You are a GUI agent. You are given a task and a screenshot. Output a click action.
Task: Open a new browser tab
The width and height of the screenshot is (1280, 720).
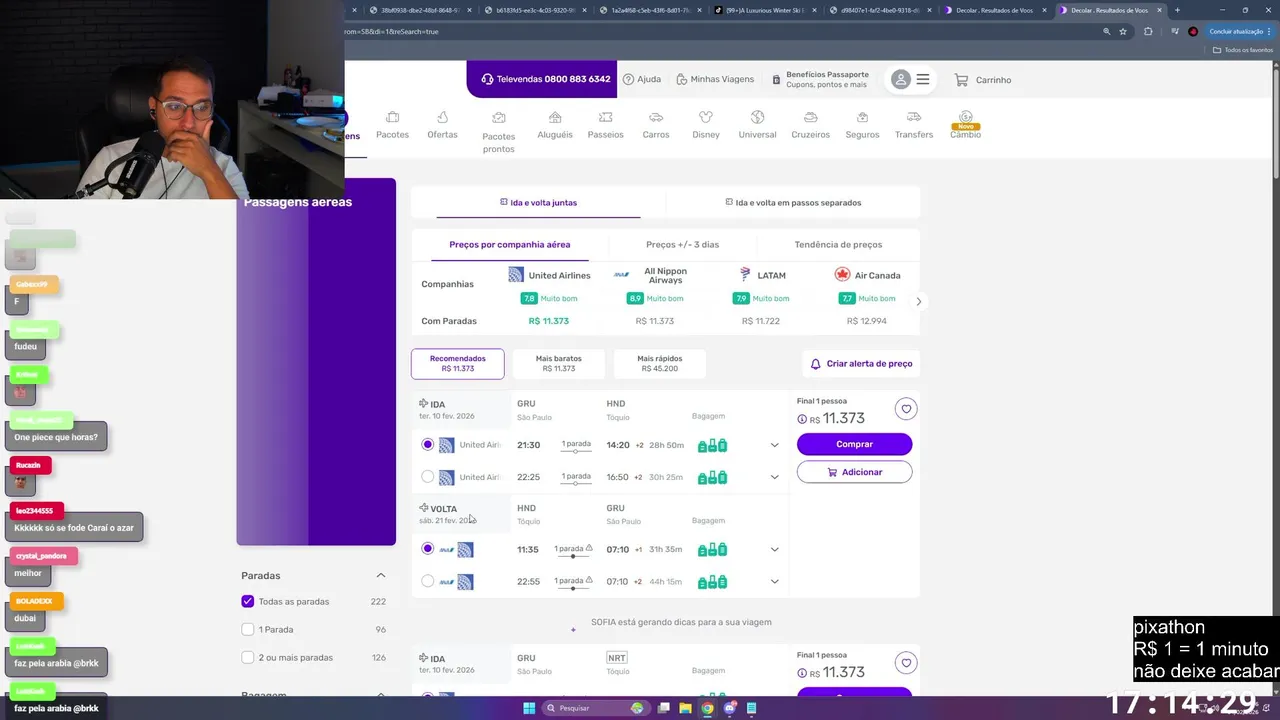point(1177,10)
